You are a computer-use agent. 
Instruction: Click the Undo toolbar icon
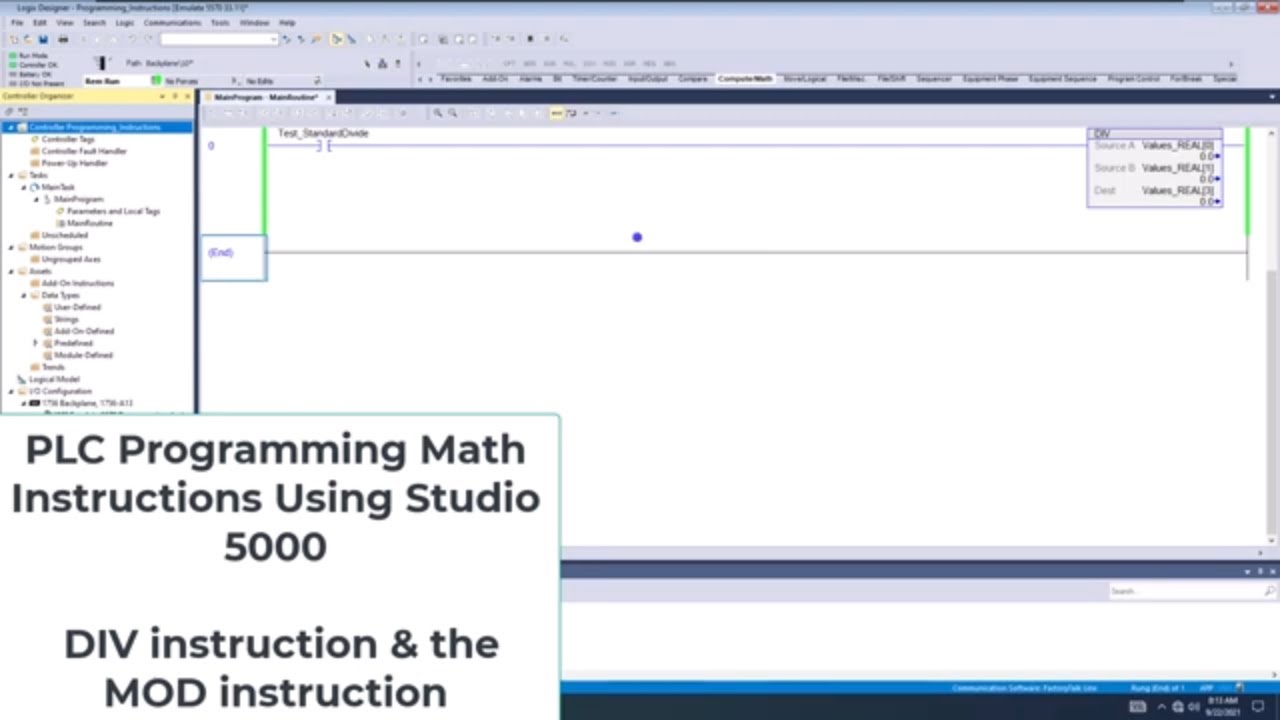coord(132,39)
